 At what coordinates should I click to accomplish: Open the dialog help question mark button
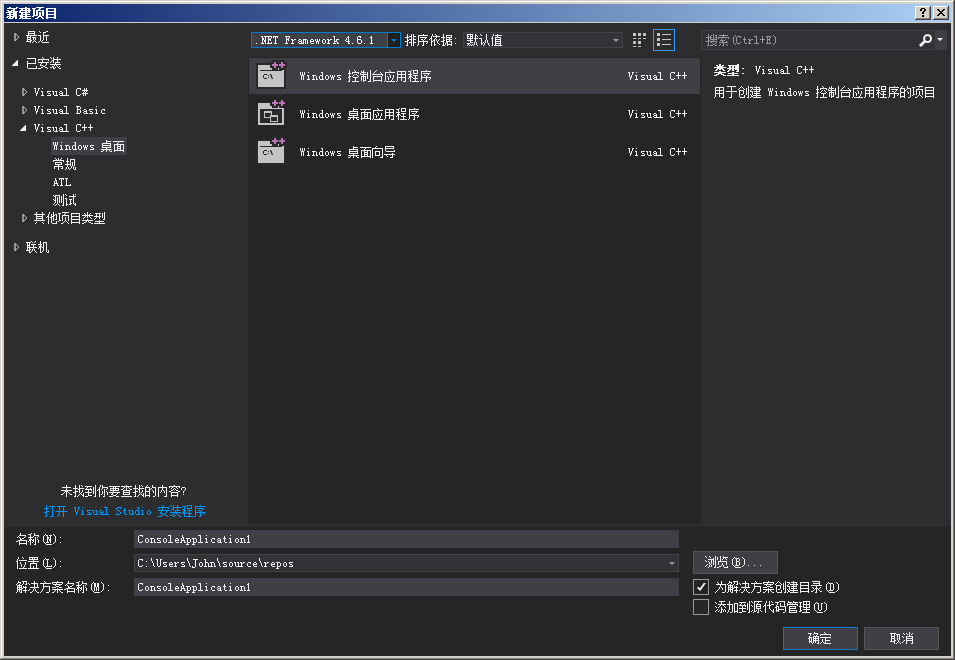(x=923, y=12)
